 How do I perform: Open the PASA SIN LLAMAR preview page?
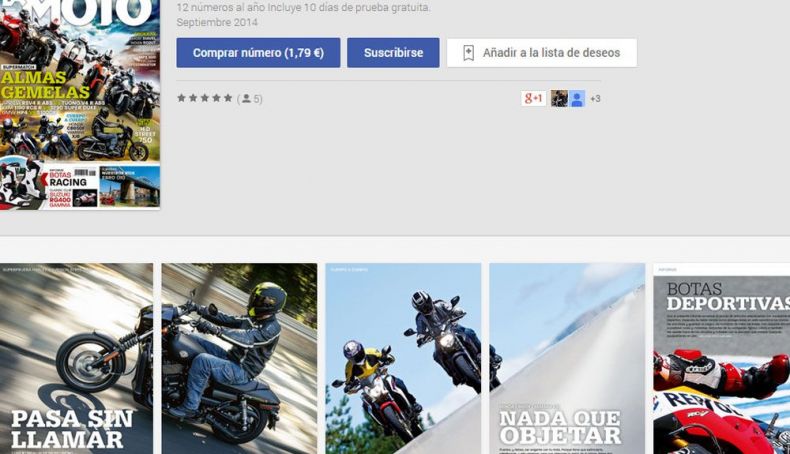click(x=76, y=358)
